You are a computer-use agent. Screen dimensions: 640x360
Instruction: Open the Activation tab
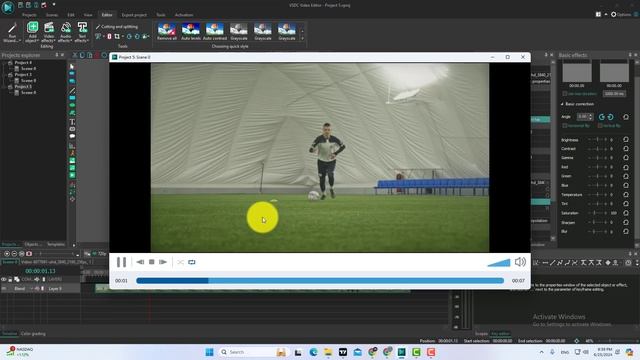pyautogui.click(x=184, y=15)
